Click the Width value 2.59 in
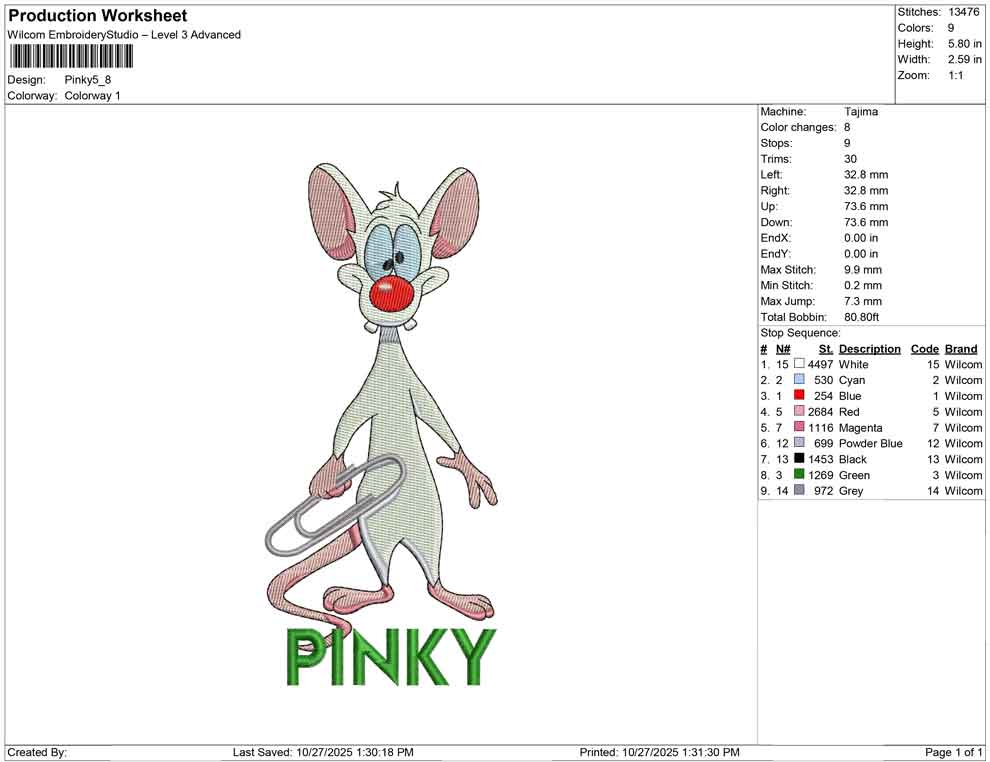990x762 pixels. pyautogui.click(x=965, y=59)
